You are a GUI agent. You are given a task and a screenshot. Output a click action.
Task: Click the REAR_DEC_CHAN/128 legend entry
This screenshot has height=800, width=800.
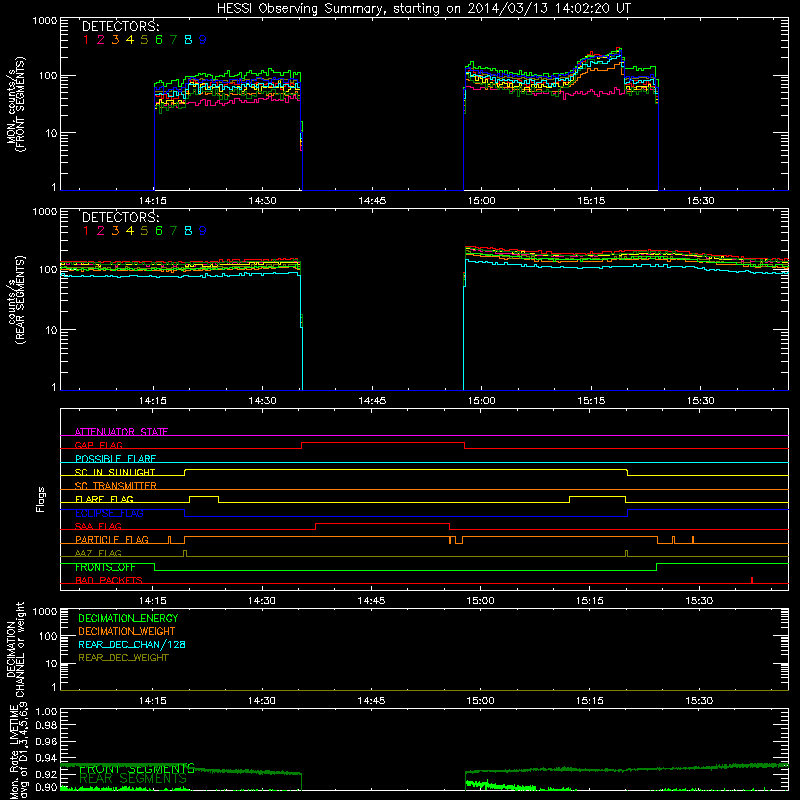click(132, 644)
